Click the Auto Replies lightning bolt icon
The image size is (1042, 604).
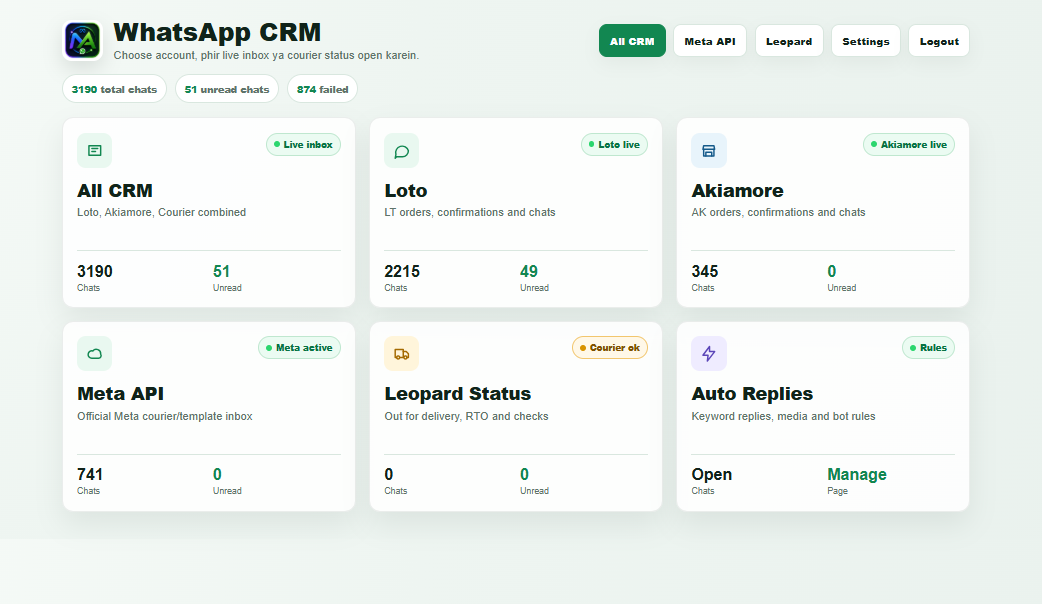pos(708,353)
